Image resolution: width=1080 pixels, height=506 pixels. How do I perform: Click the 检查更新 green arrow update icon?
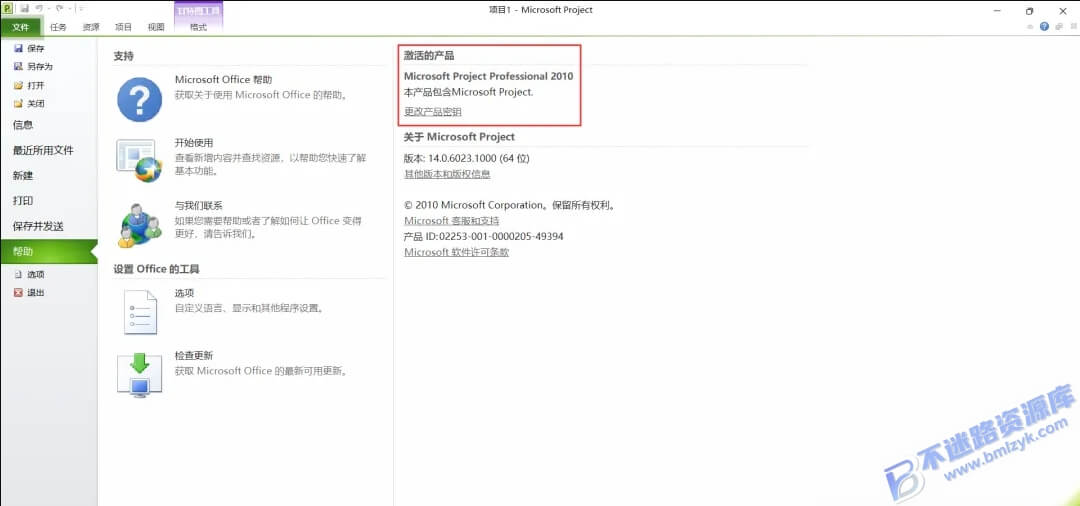pyautogui.click(x=139, y=375)
